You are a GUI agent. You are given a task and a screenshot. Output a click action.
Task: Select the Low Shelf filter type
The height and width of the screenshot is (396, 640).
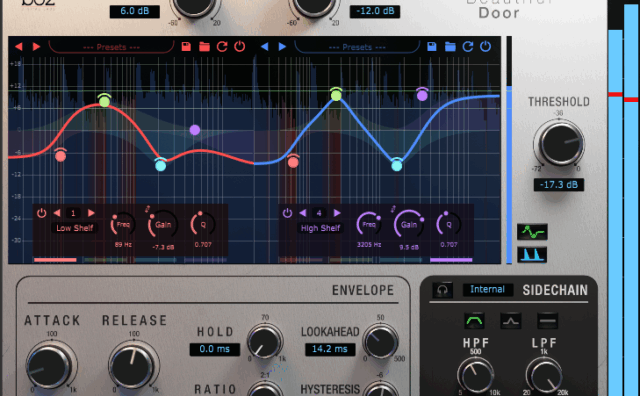75,228
